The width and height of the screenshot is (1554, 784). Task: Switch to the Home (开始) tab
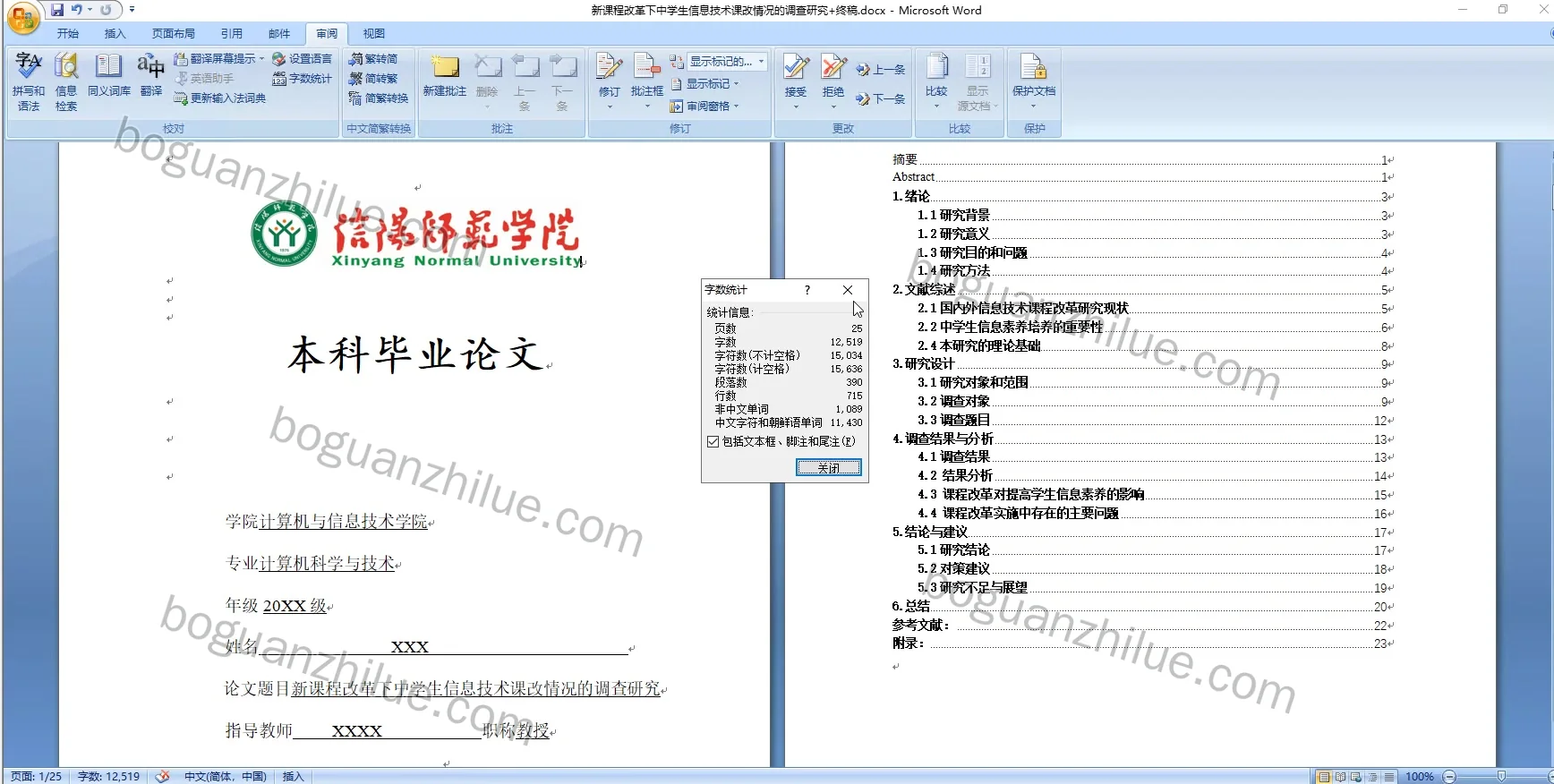68,34
